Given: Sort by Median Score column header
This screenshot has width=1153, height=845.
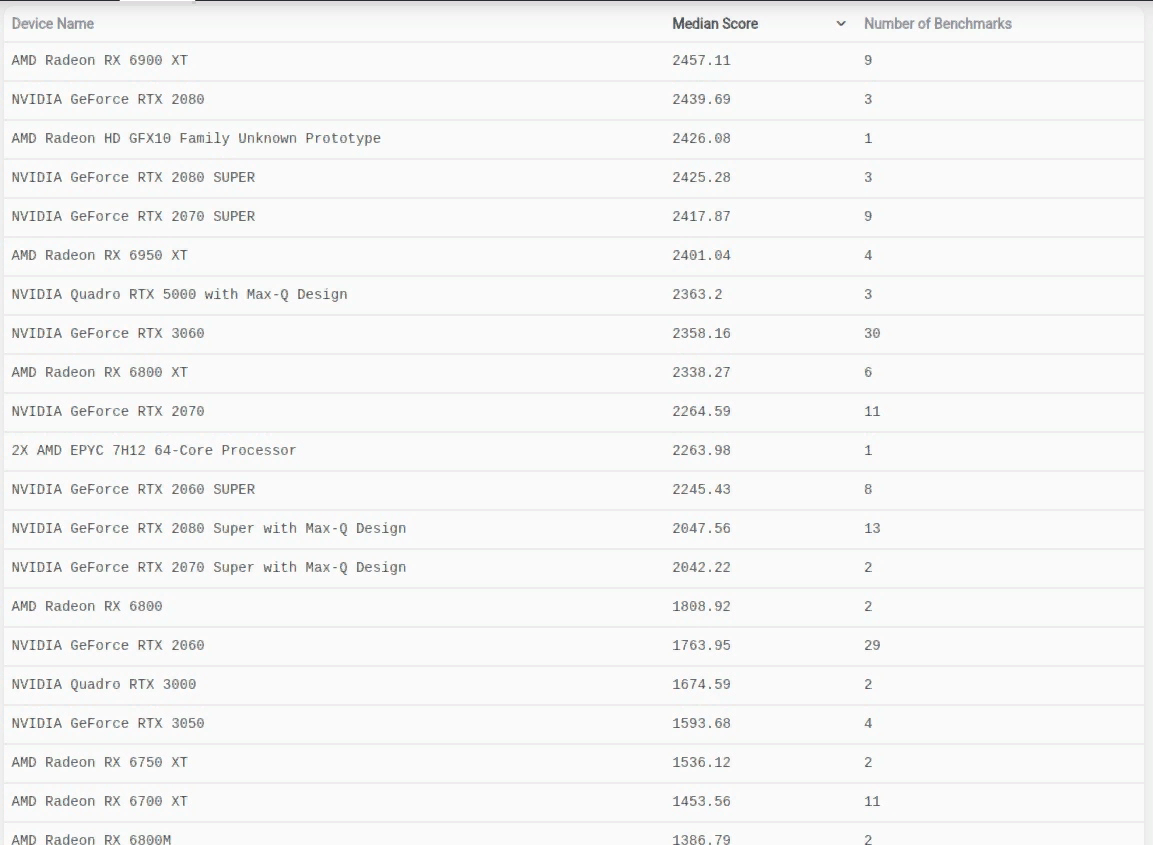Looking at the screenshot, I should pyautogui.click(x=715, y=24).
